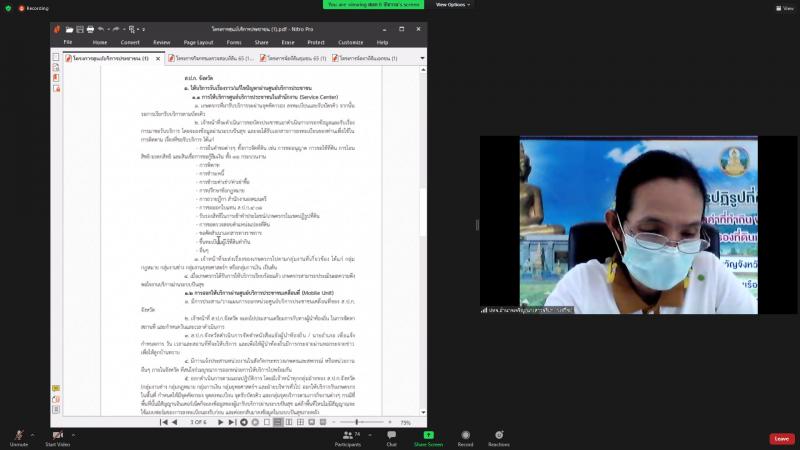Start Video in Zoom toolbar
Viewport: 800px width, 450px height.
(x=58, y=438)
